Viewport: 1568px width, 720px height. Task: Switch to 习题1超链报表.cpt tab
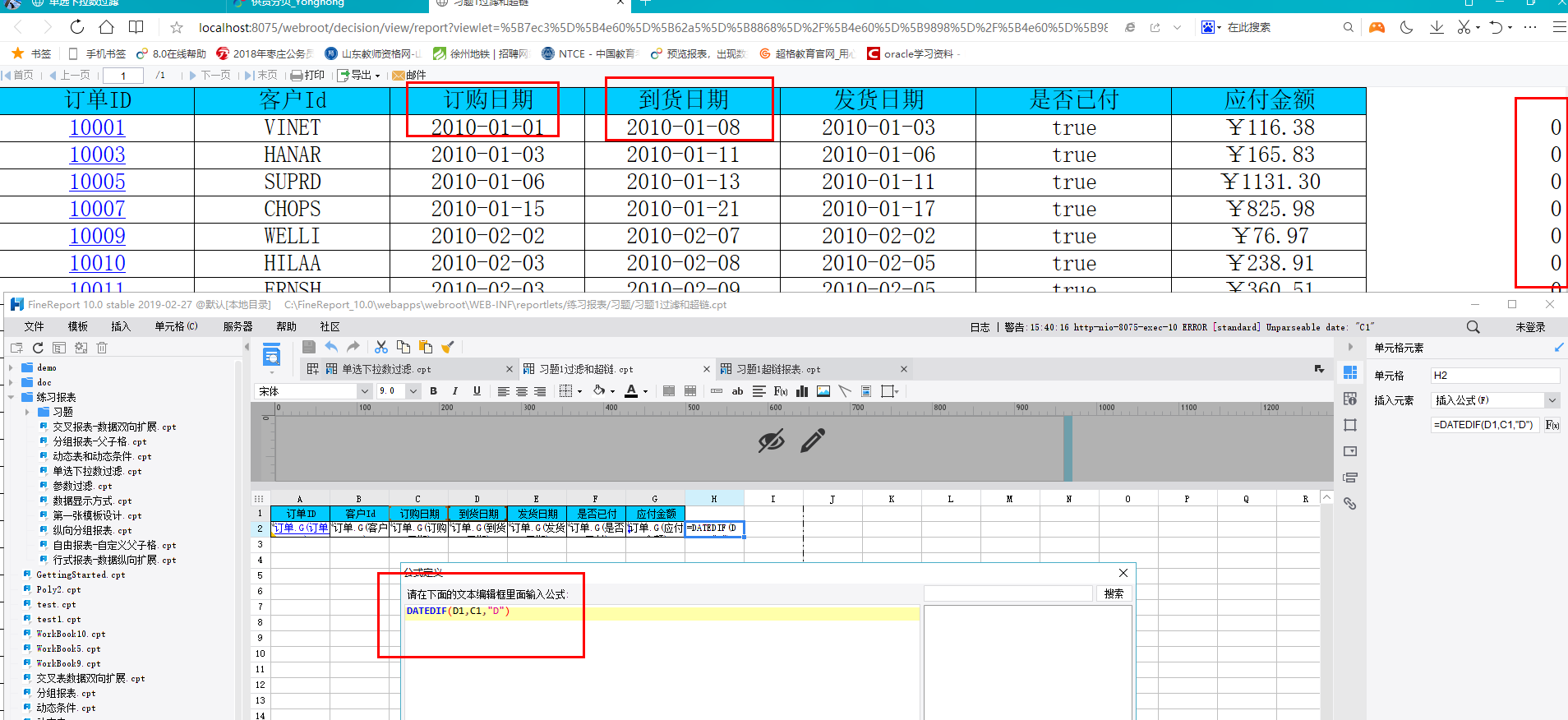coord(777,369)
